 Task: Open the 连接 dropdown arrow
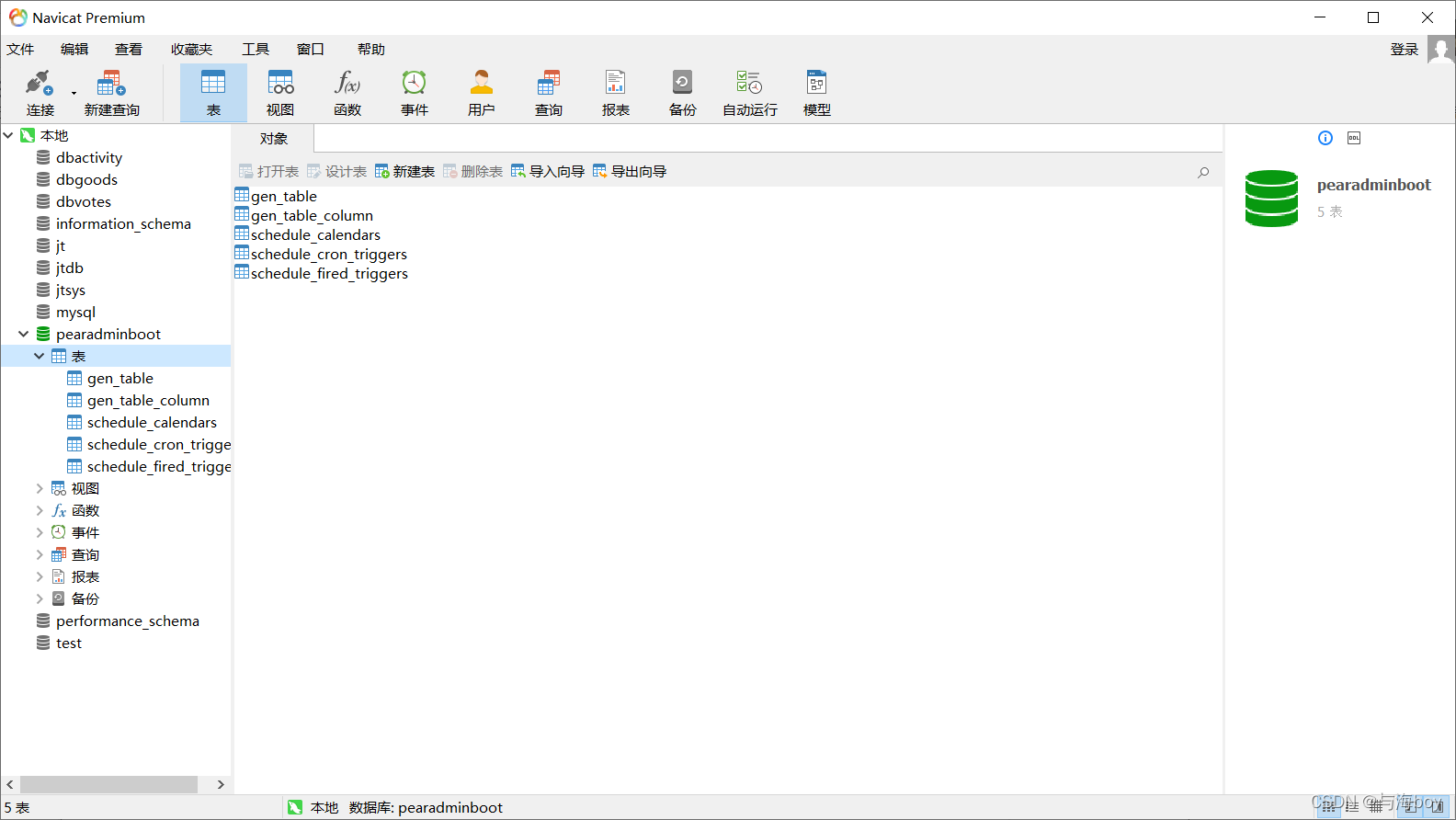(74, 93)
